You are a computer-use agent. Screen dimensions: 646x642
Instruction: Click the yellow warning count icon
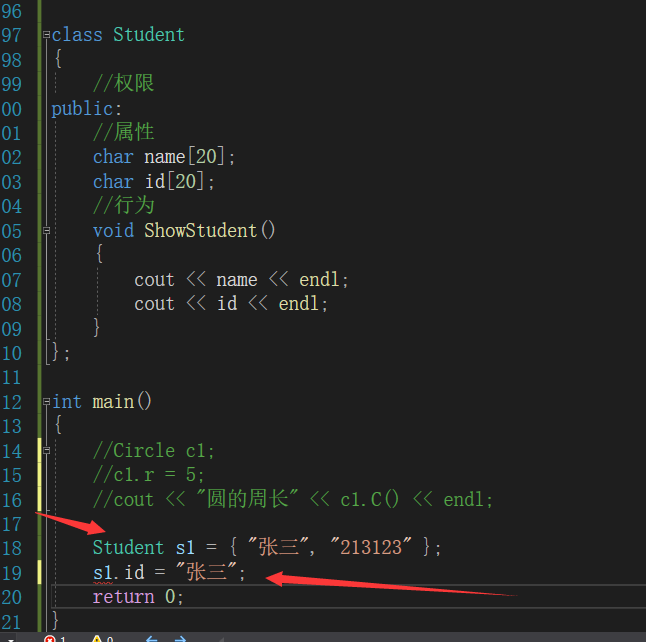97,638
